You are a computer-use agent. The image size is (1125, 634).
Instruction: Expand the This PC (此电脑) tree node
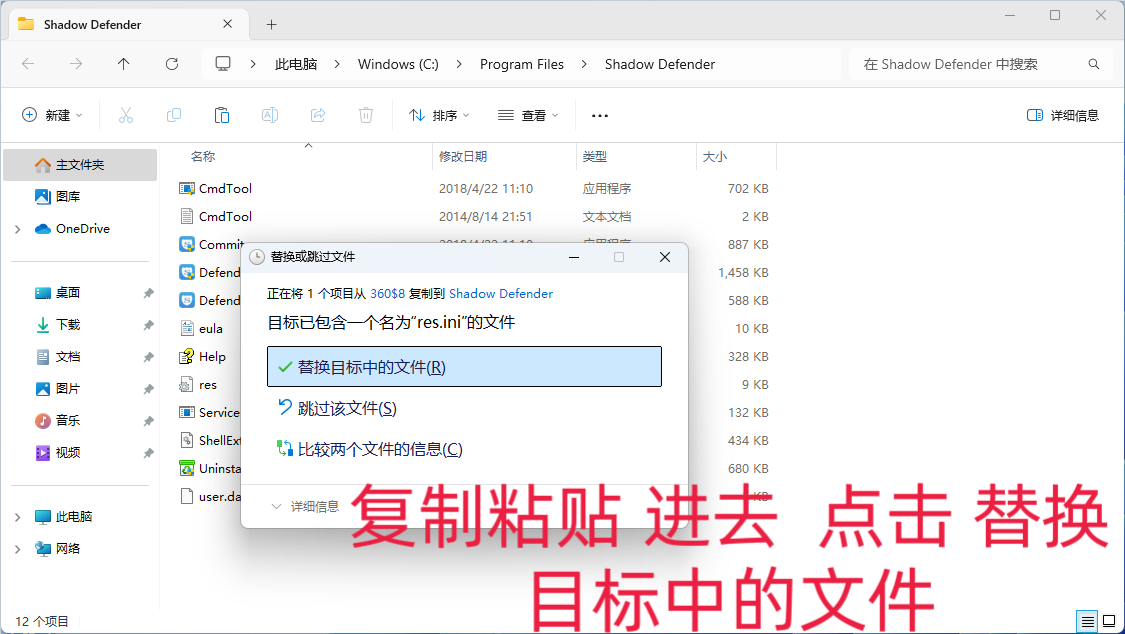click(18, 517)
